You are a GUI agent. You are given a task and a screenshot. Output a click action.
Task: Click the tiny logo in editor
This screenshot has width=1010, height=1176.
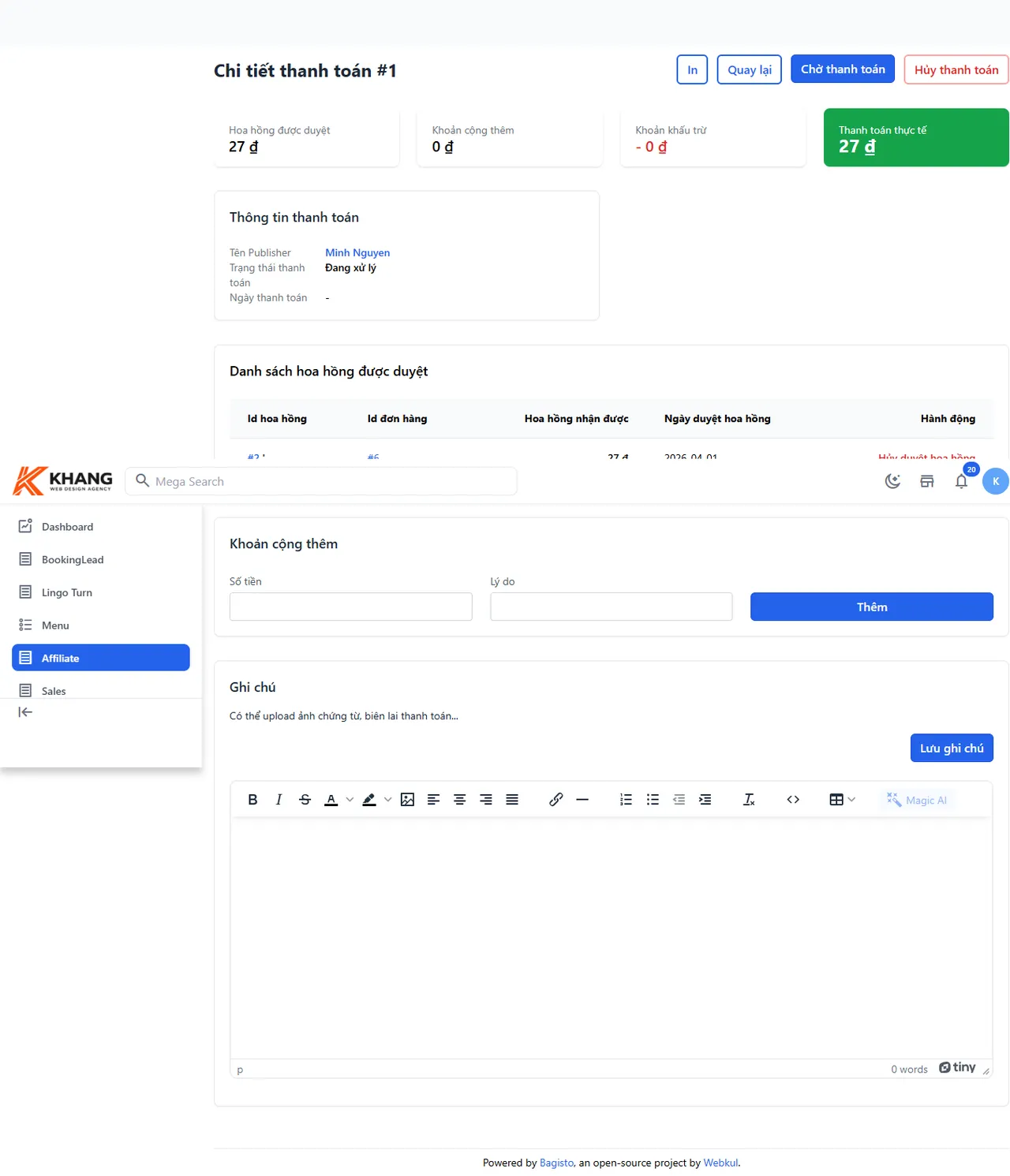[957, 1067]
